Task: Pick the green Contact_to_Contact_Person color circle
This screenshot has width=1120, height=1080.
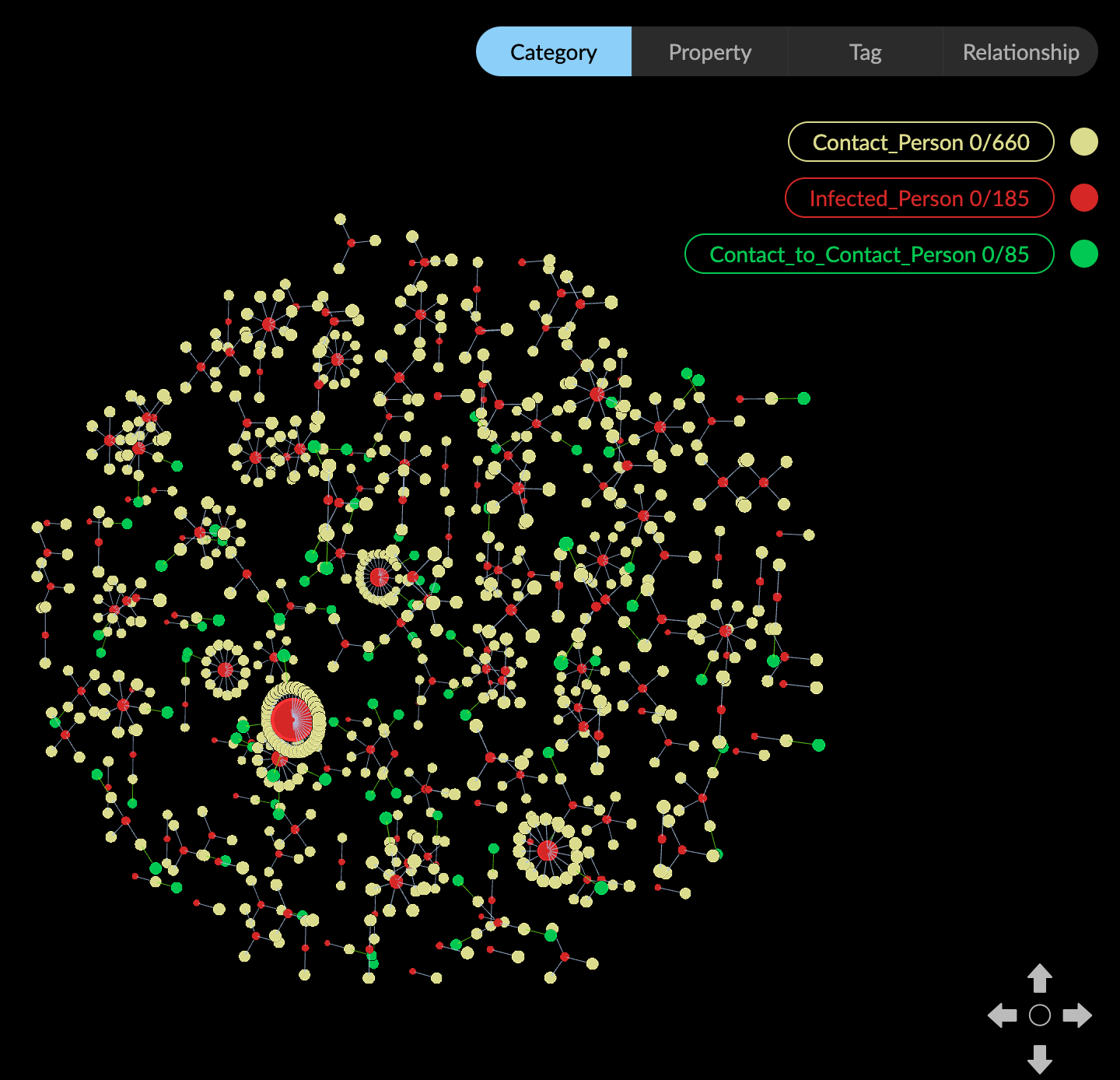Action: (x=1083, y=254)
